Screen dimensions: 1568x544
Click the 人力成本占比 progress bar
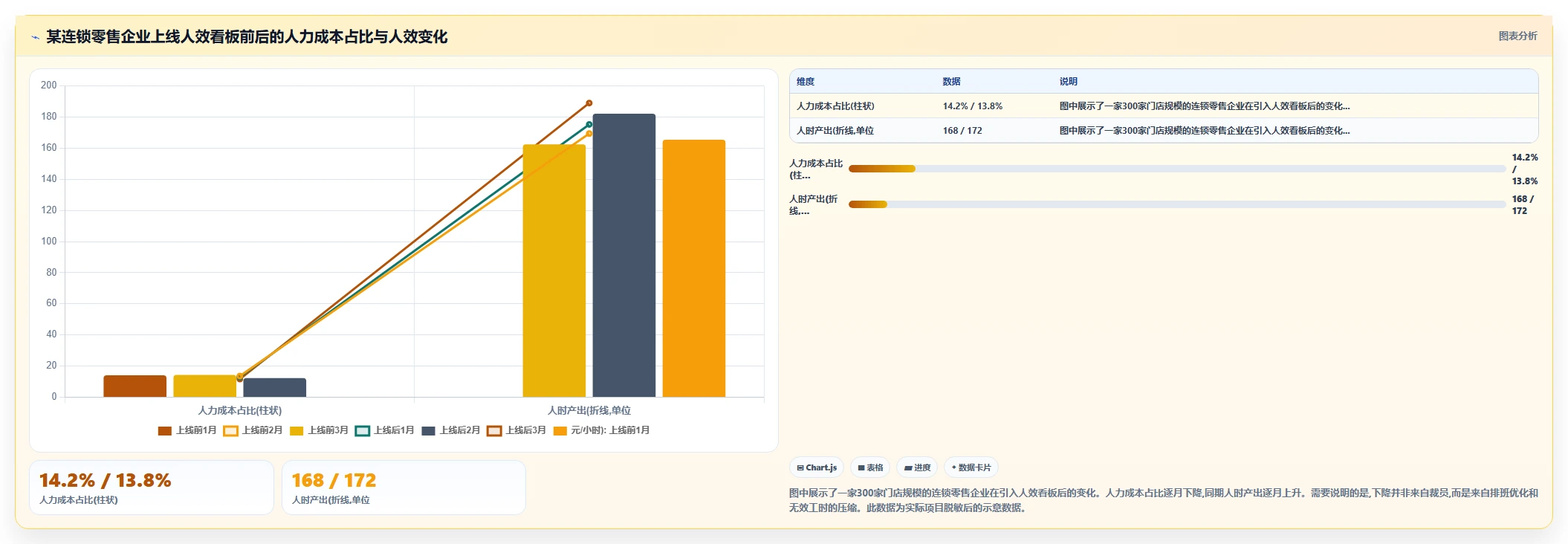(1177, 169)
